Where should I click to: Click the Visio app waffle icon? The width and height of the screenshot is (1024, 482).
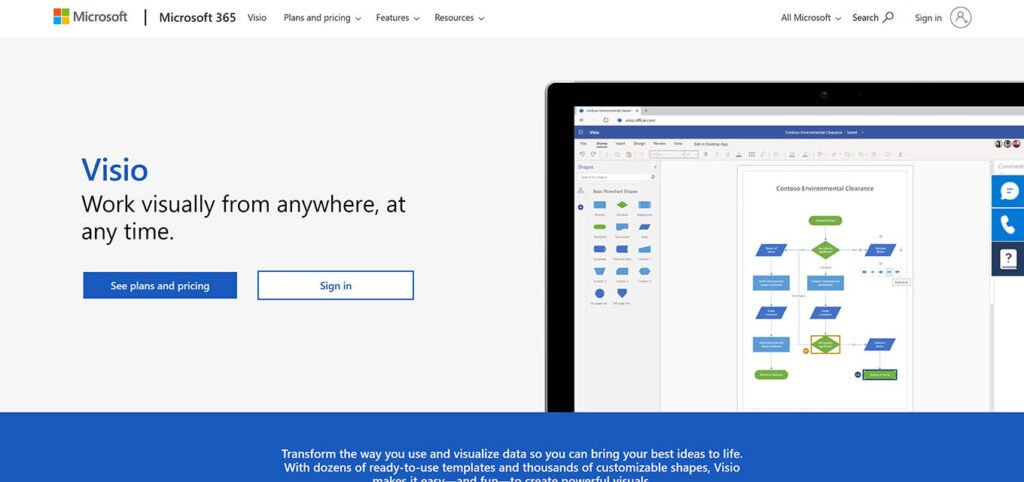click(581, 132)
